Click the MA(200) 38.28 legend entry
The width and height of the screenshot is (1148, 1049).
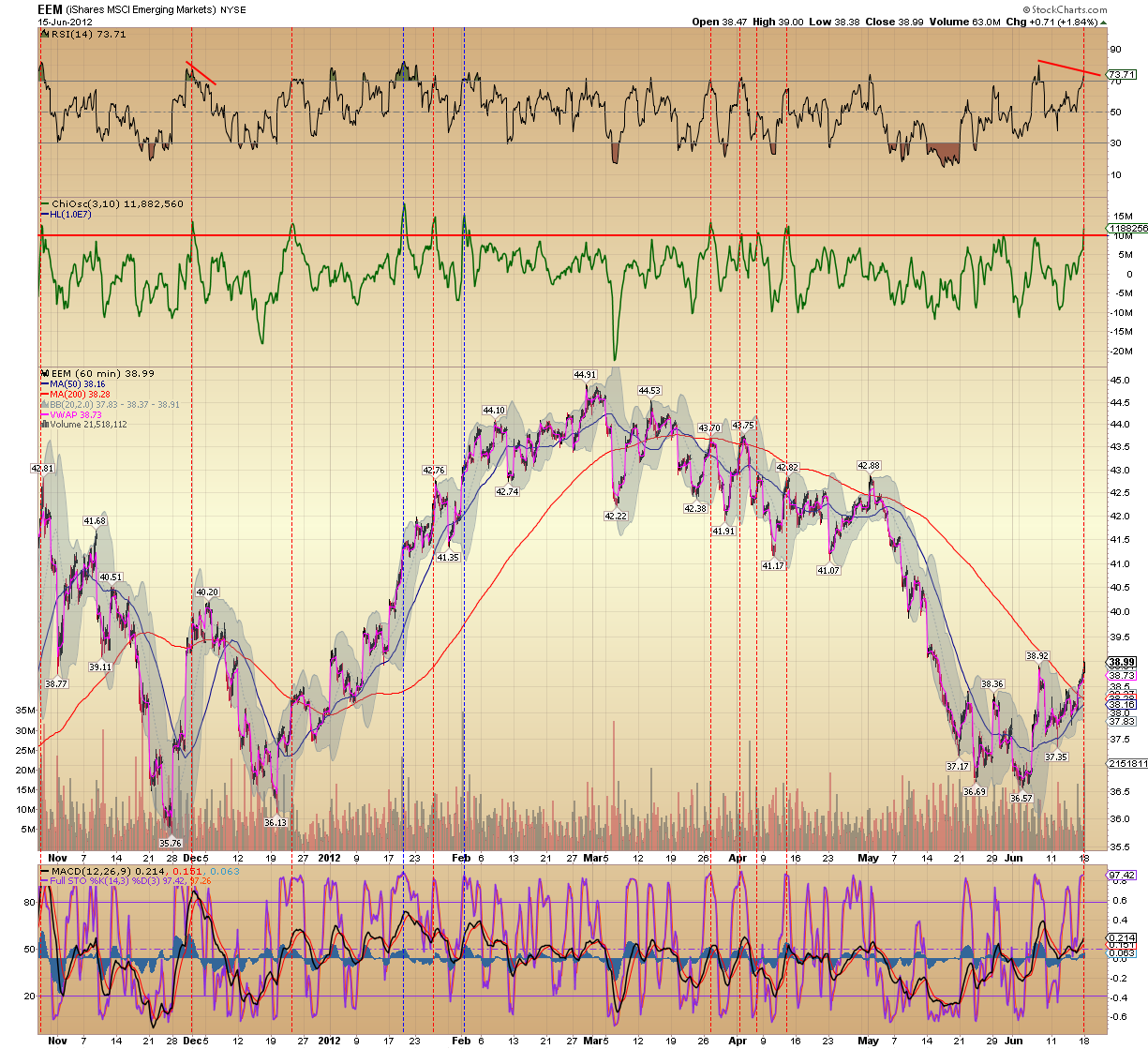point(76,395)
